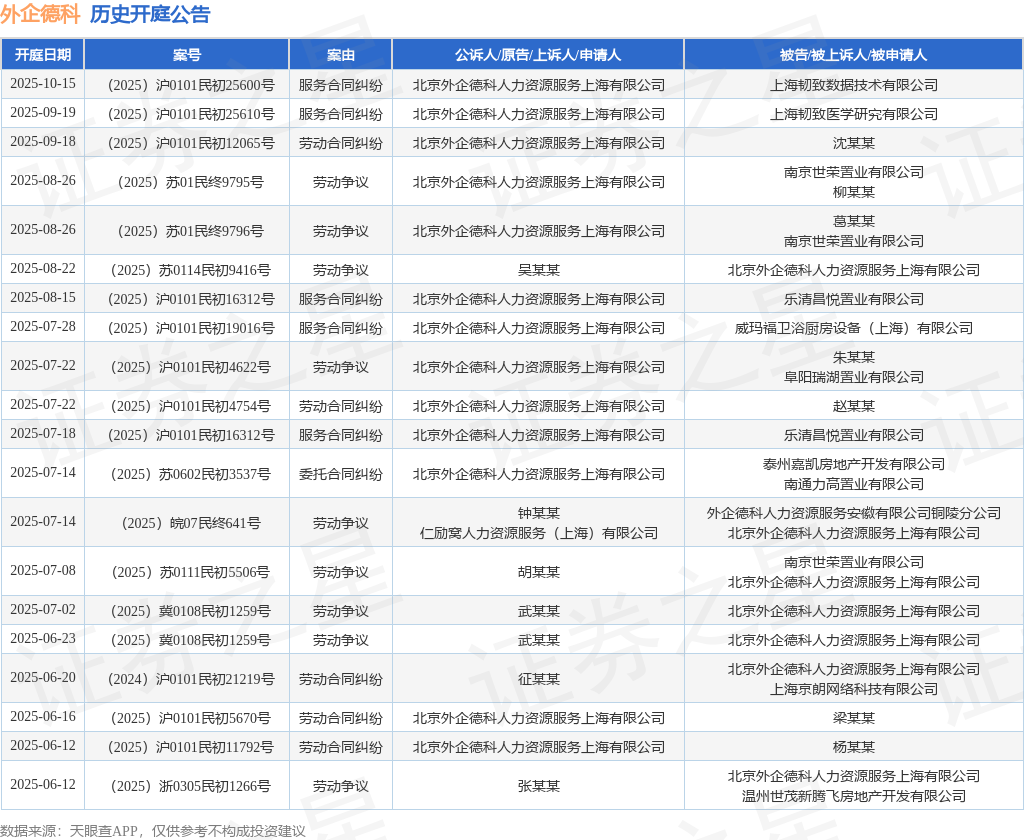Select the date 2025-06-20
This screenshot has height=840, width=1024.
point(42,677)
